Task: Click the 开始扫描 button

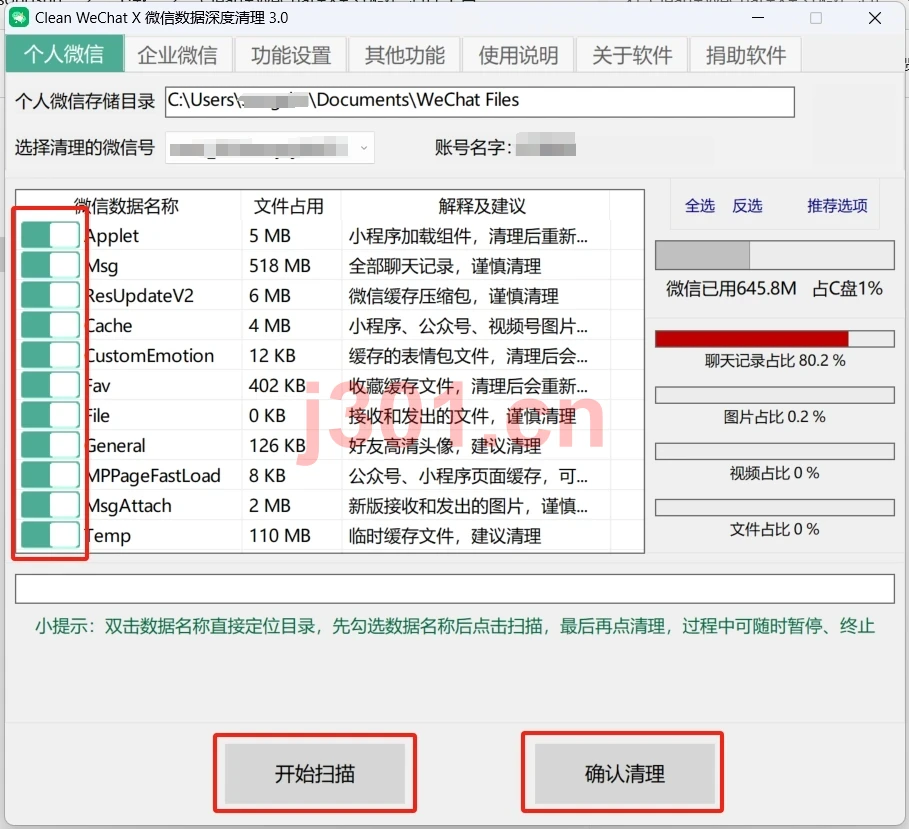Action: pyautogui.click(x=315, y=773)
